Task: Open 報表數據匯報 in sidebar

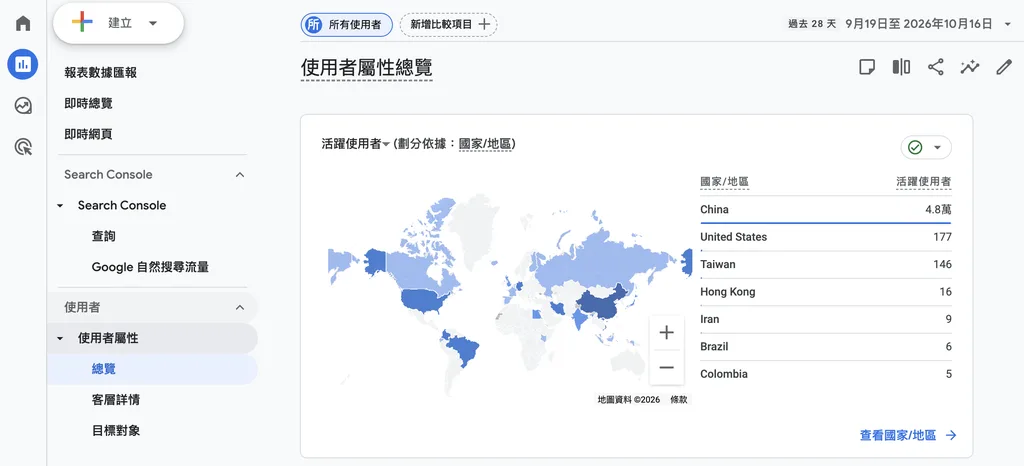Action: pyautogui.click(x=101, y=72)
